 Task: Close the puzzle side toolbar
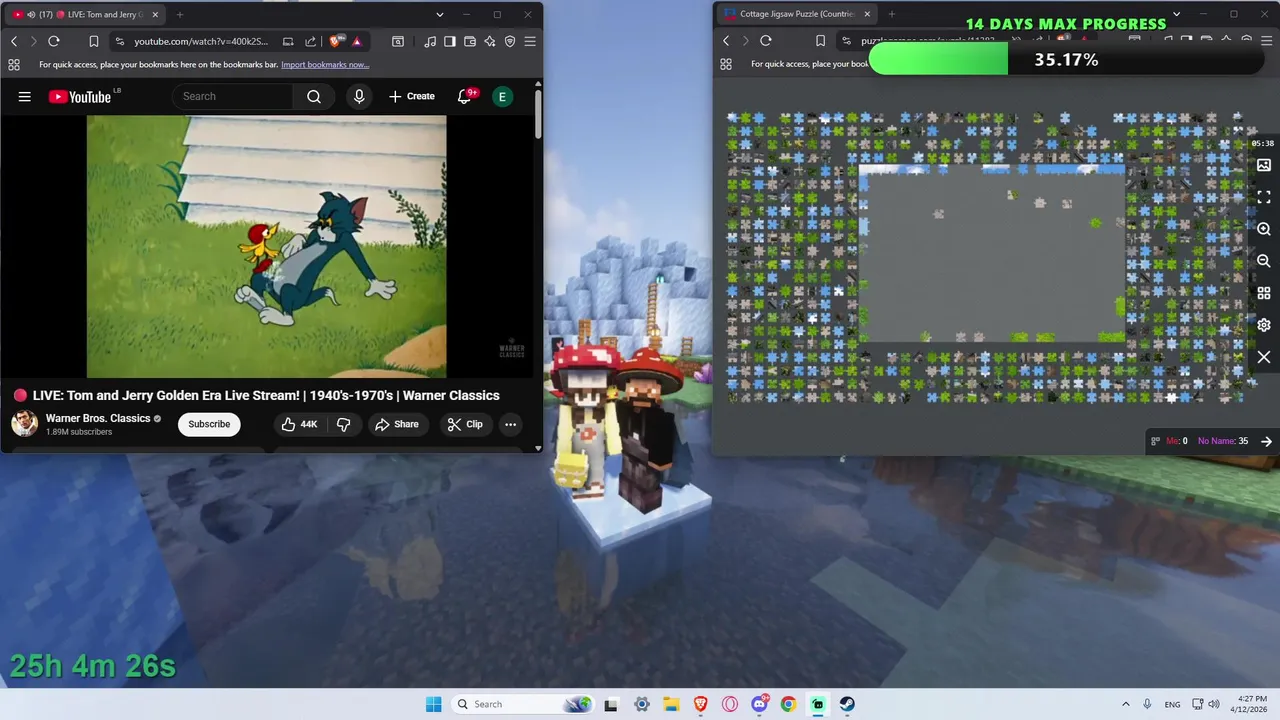(1264, 357)
